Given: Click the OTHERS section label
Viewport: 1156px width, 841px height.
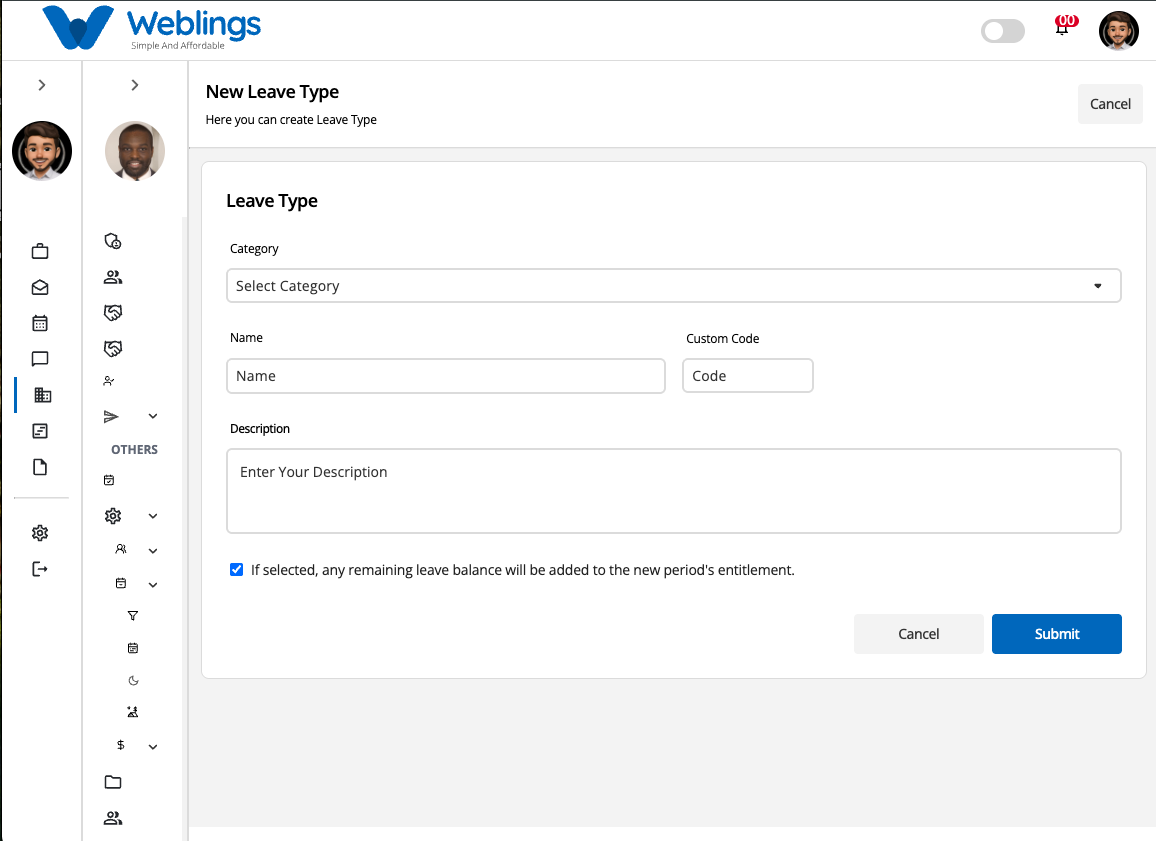Looking at the screenshot, I should (x=134, y=450).
